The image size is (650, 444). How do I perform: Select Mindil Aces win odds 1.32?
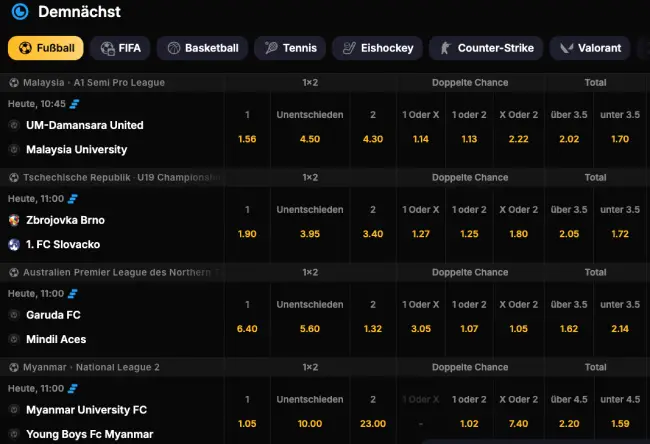373,329
